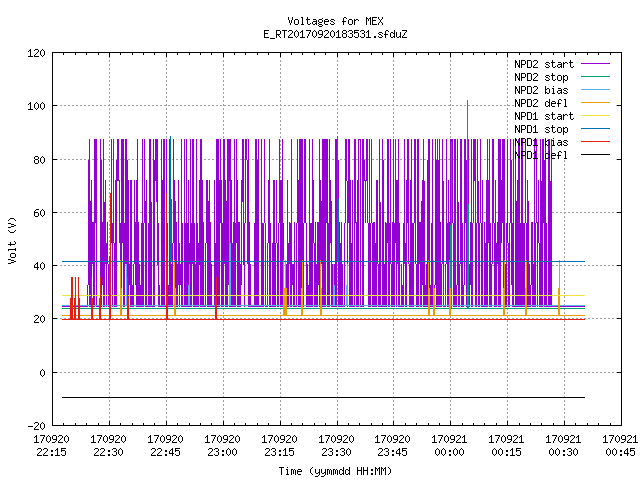The image size is (640, 480).
Task: Click the x-axis tick 170920 23:45
Action: [393, 446]
